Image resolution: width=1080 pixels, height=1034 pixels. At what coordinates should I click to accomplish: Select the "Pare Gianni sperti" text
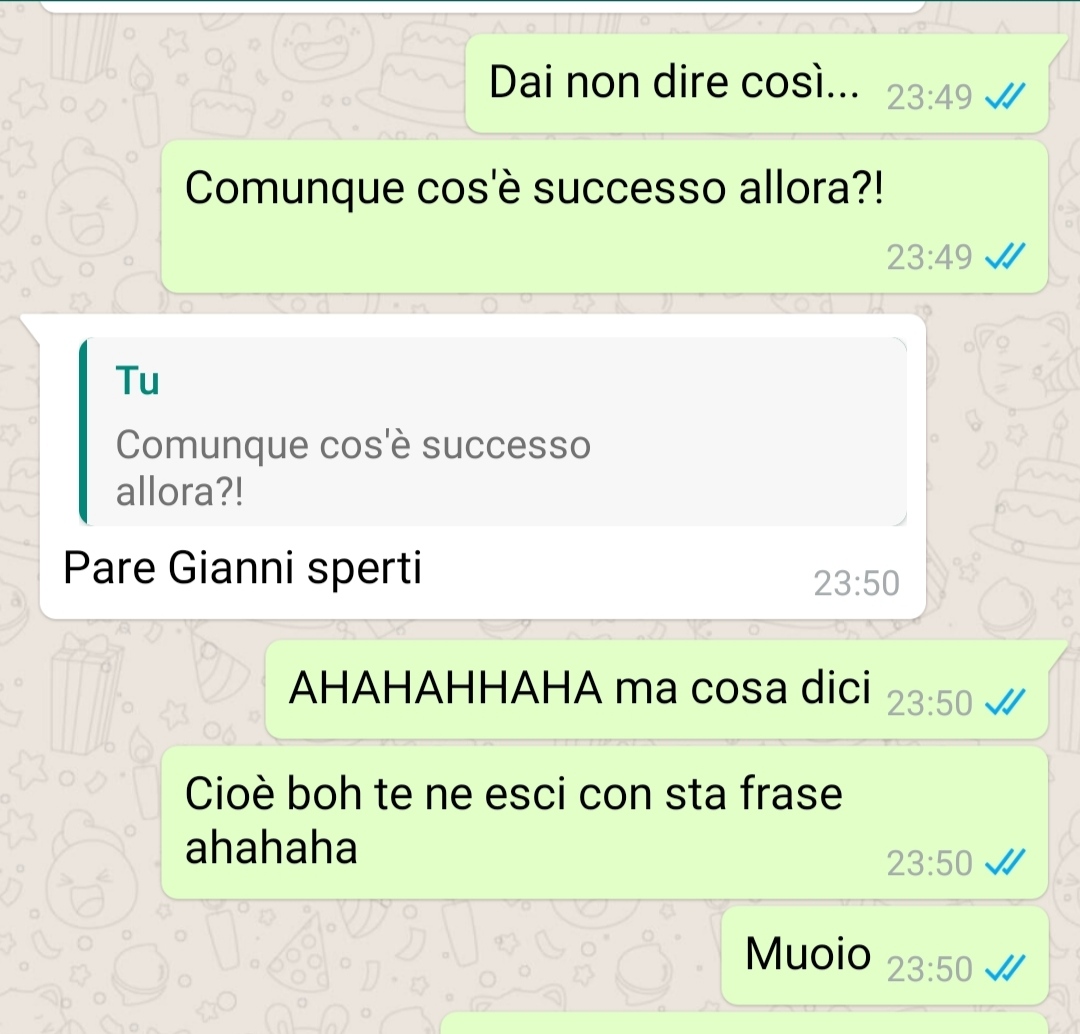(242, 568)
